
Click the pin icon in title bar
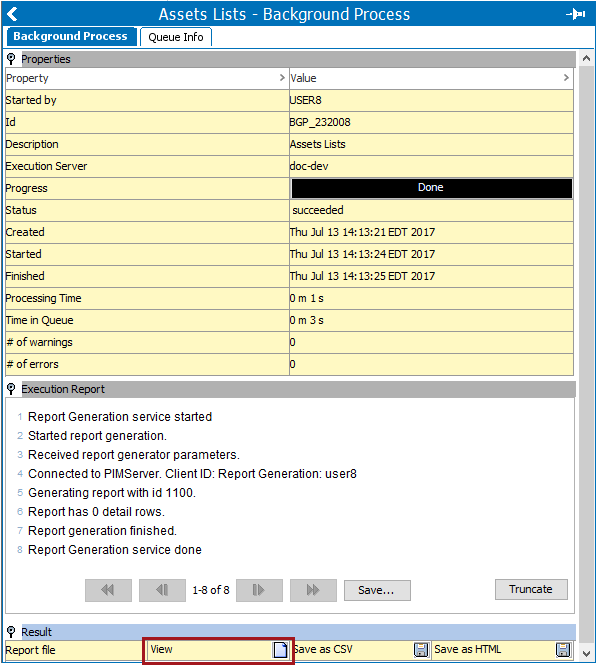pos(575,14)
